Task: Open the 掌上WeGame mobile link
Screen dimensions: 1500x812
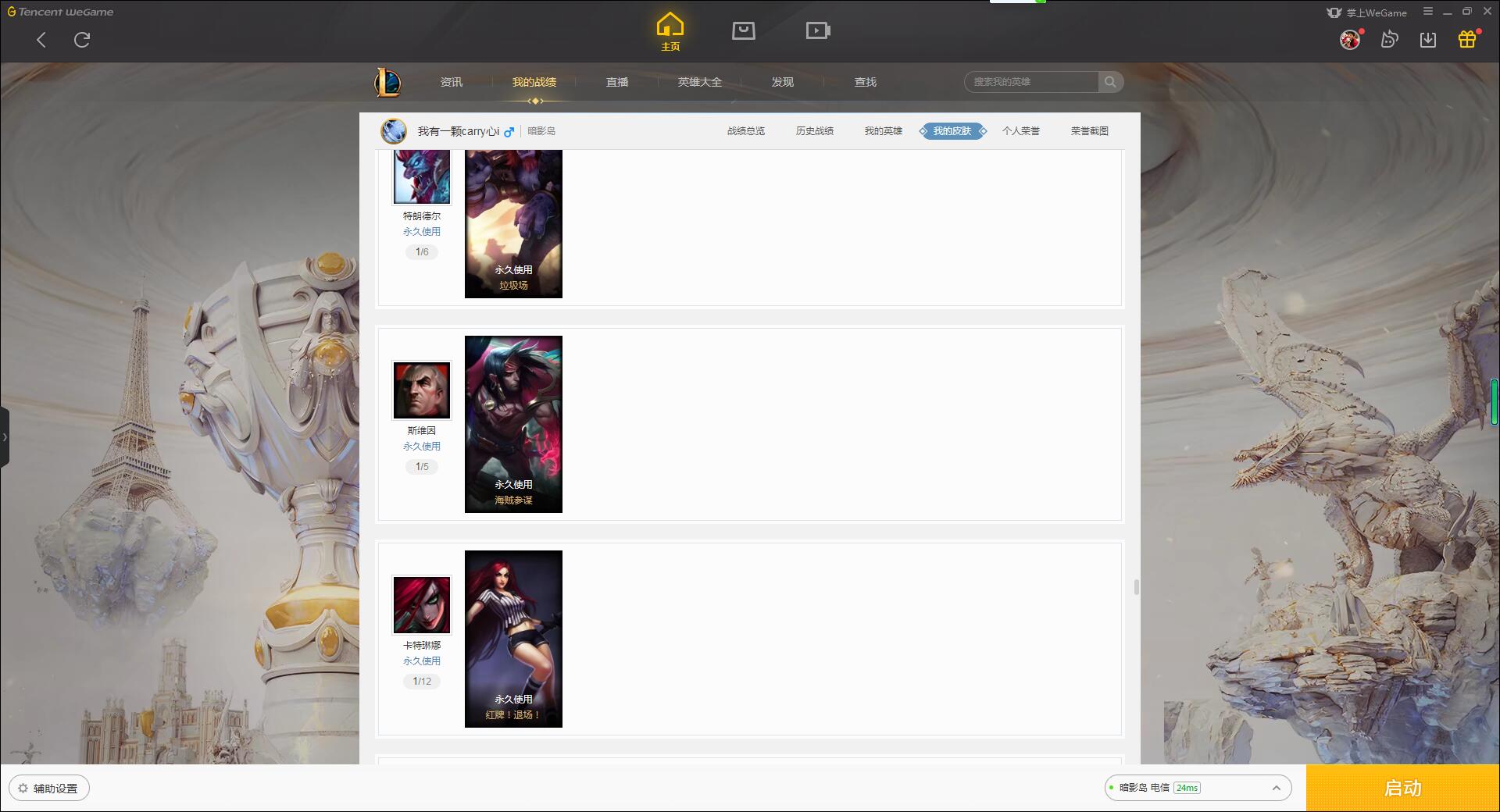Action: (x=1367, y=12)
